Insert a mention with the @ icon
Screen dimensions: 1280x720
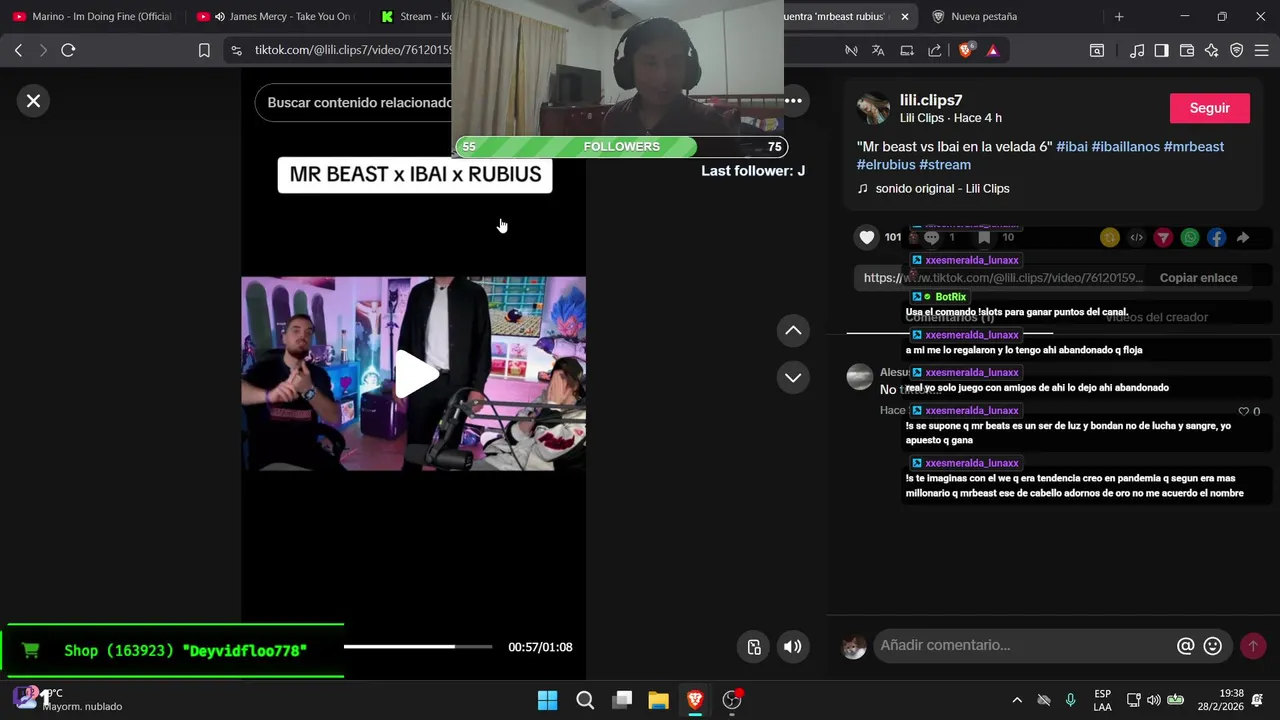pyautogui.click(x=1186, y=646)
